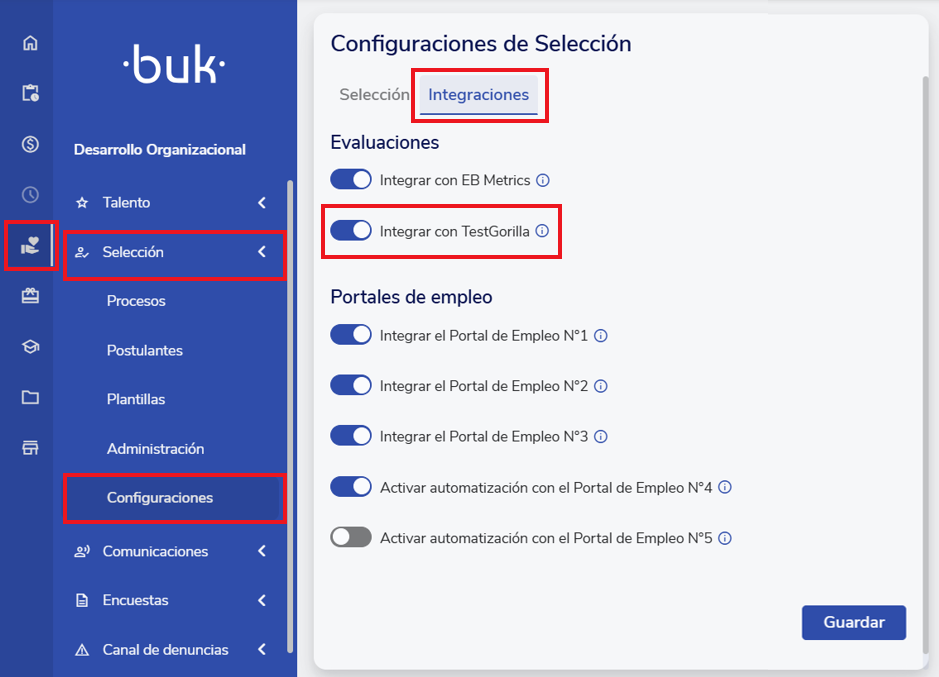This screenshot has height=677, width=939.
Task: Open the Postulantes submenu item
Action: point(145,350)
